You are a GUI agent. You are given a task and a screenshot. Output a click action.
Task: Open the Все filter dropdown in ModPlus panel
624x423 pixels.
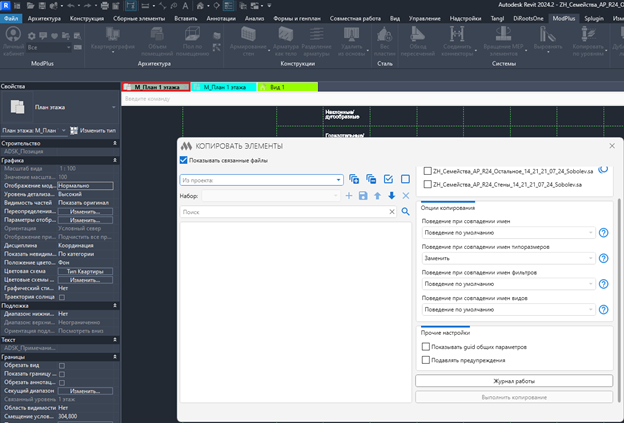(49, 47)
